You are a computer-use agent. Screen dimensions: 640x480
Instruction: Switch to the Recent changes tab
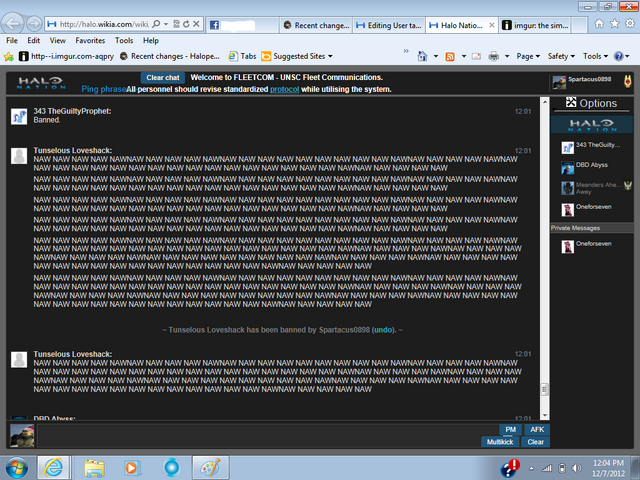[316, 25]
